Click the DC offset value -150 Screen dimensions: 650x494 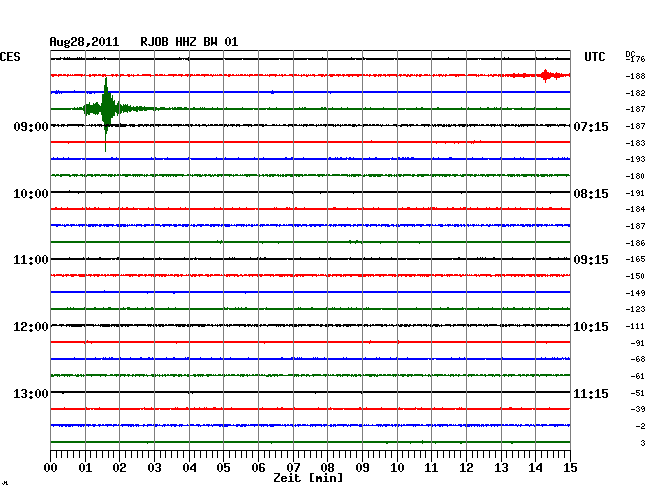pyautogui.click(x=635, y=276)
